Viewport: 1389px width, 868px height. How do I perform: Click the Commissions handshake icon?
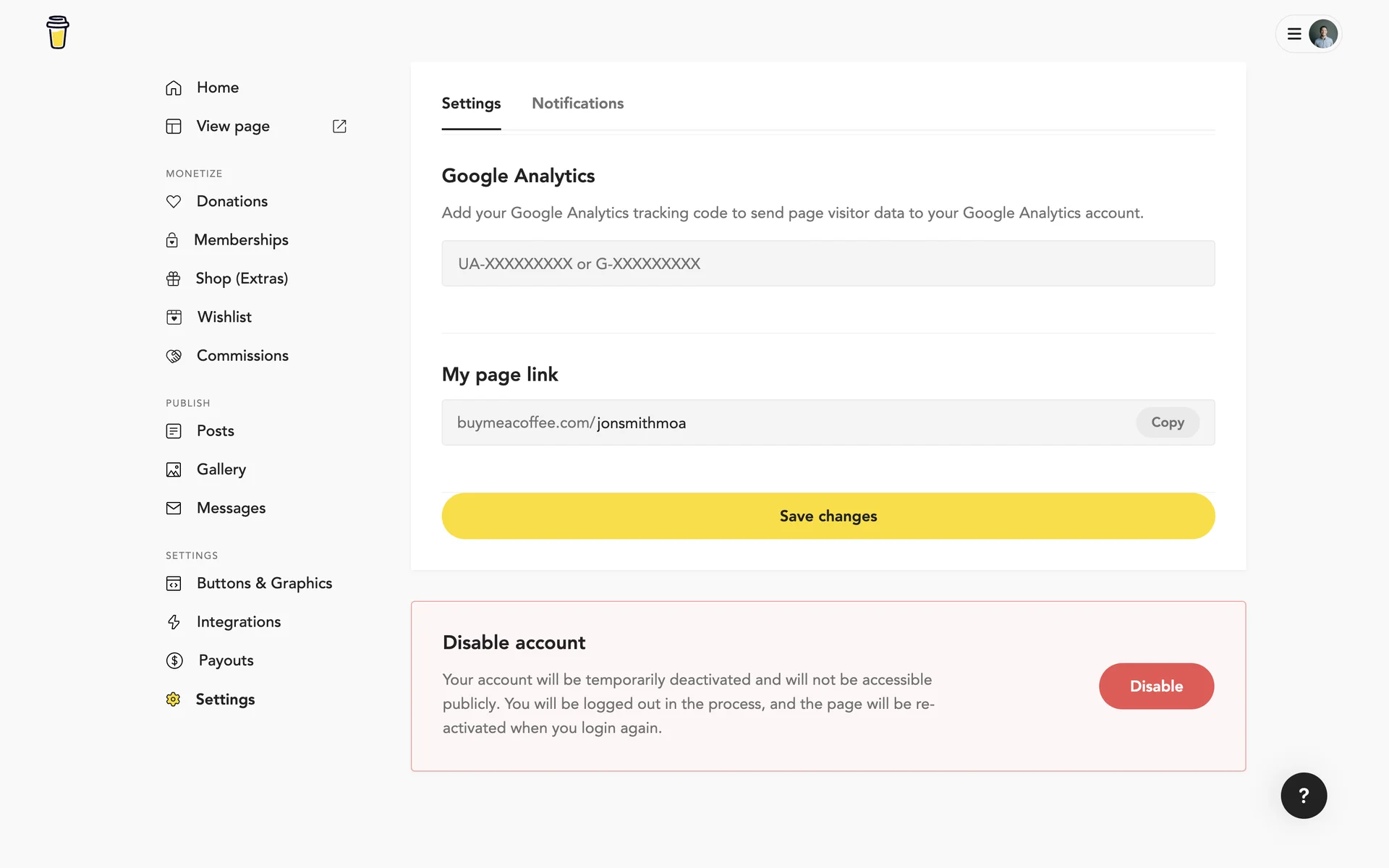click(x=174, y=356)
